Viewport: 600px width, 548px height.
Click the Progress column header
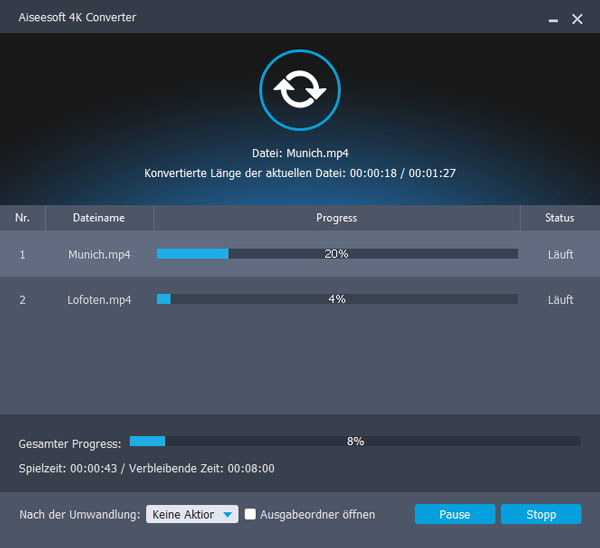(x=336, y=218)
